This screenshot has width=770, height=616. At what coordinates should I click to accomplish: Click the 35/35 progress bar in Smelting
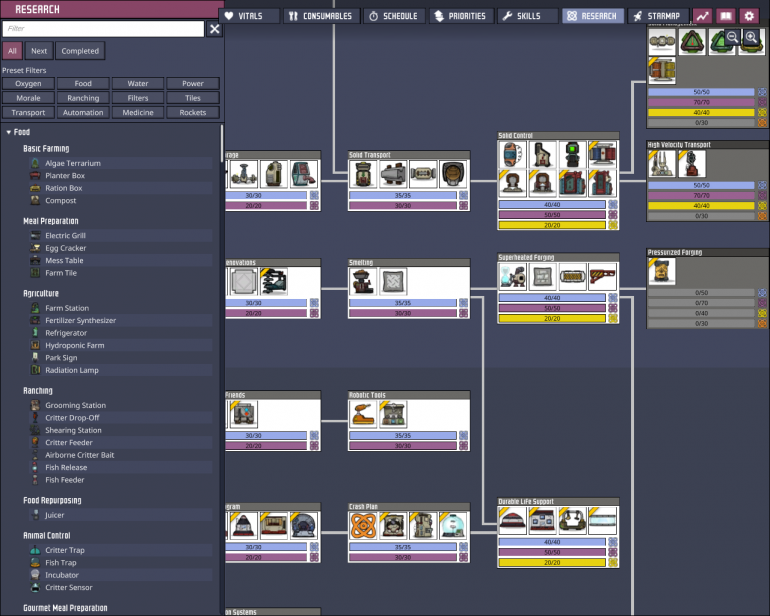pos(403,303)
